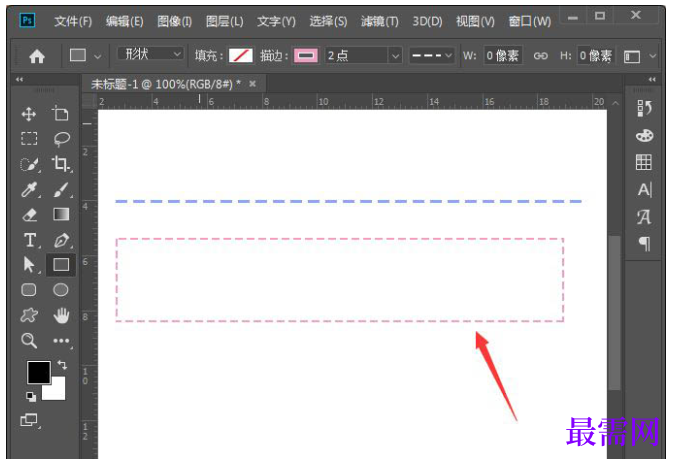Select the Pen tool

(x=61, y=240)
